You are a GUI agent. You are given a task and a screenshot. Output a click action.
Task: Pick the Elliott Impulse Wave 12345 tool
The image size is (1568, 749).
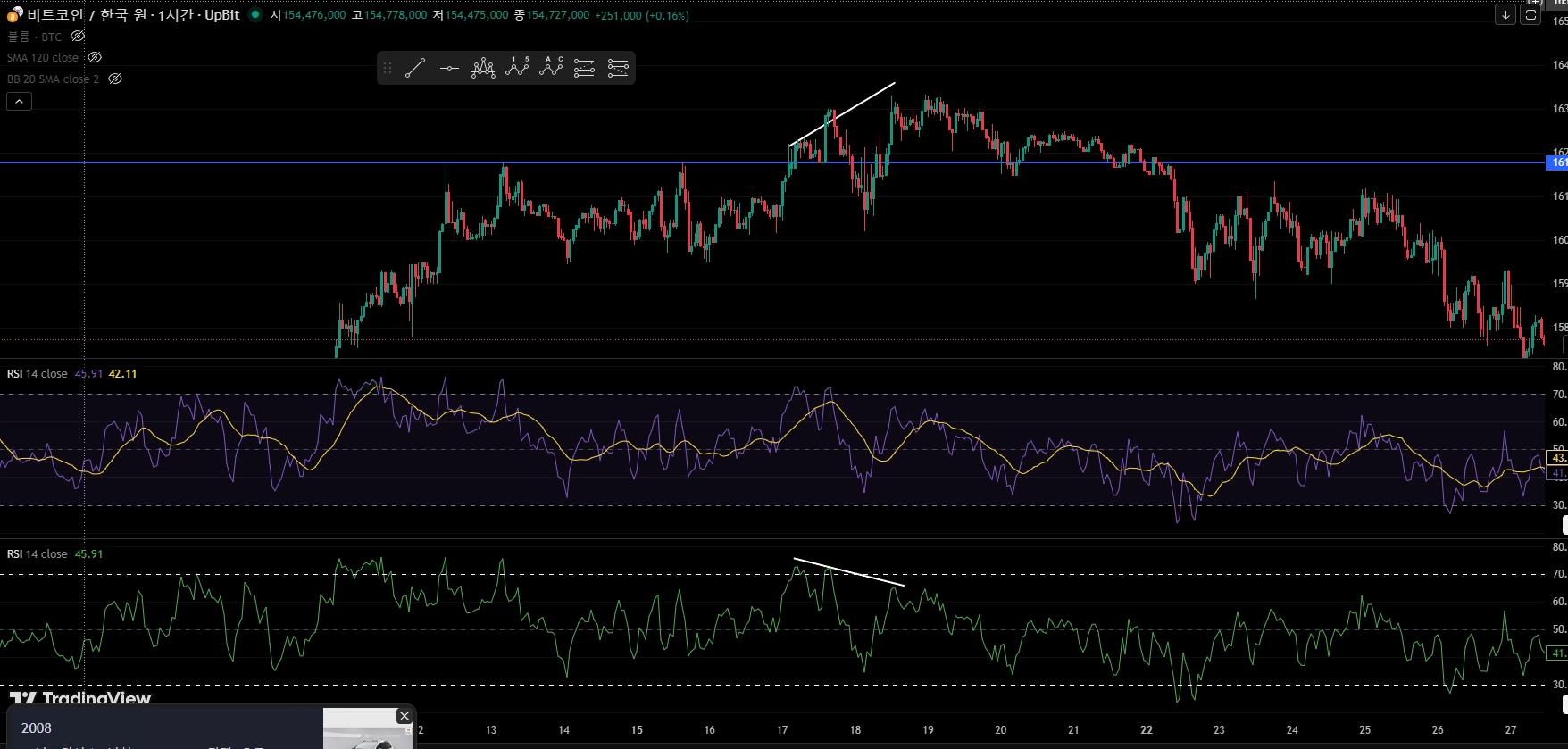(x=517, y=68)
